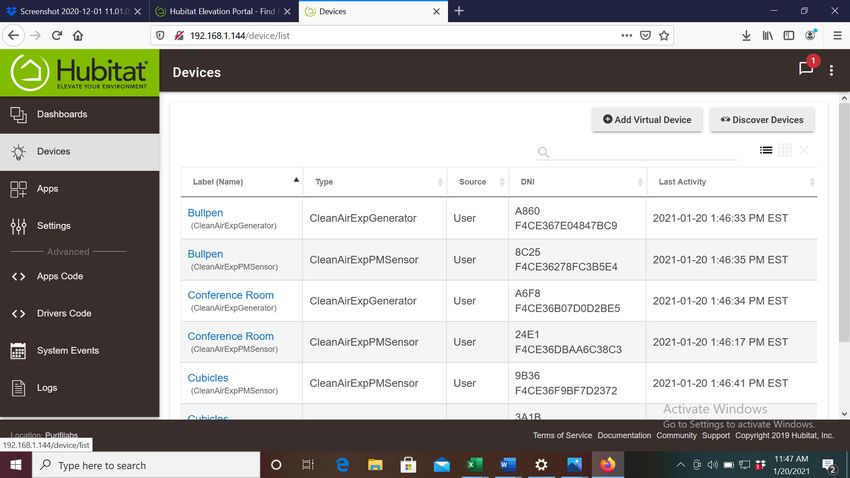Click the Apps grid icon

(x=18, y=189)
